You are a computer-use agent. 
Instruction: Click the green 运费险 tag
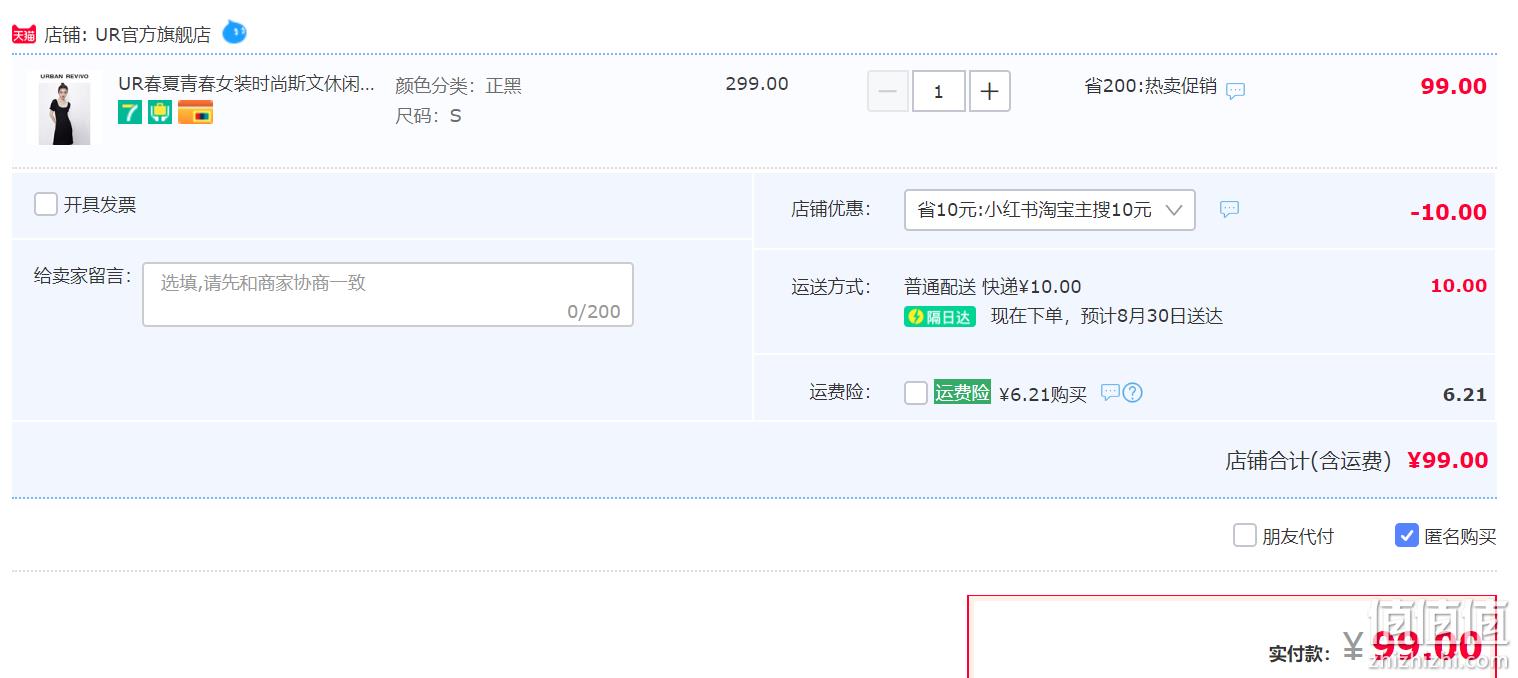(962, 392)
